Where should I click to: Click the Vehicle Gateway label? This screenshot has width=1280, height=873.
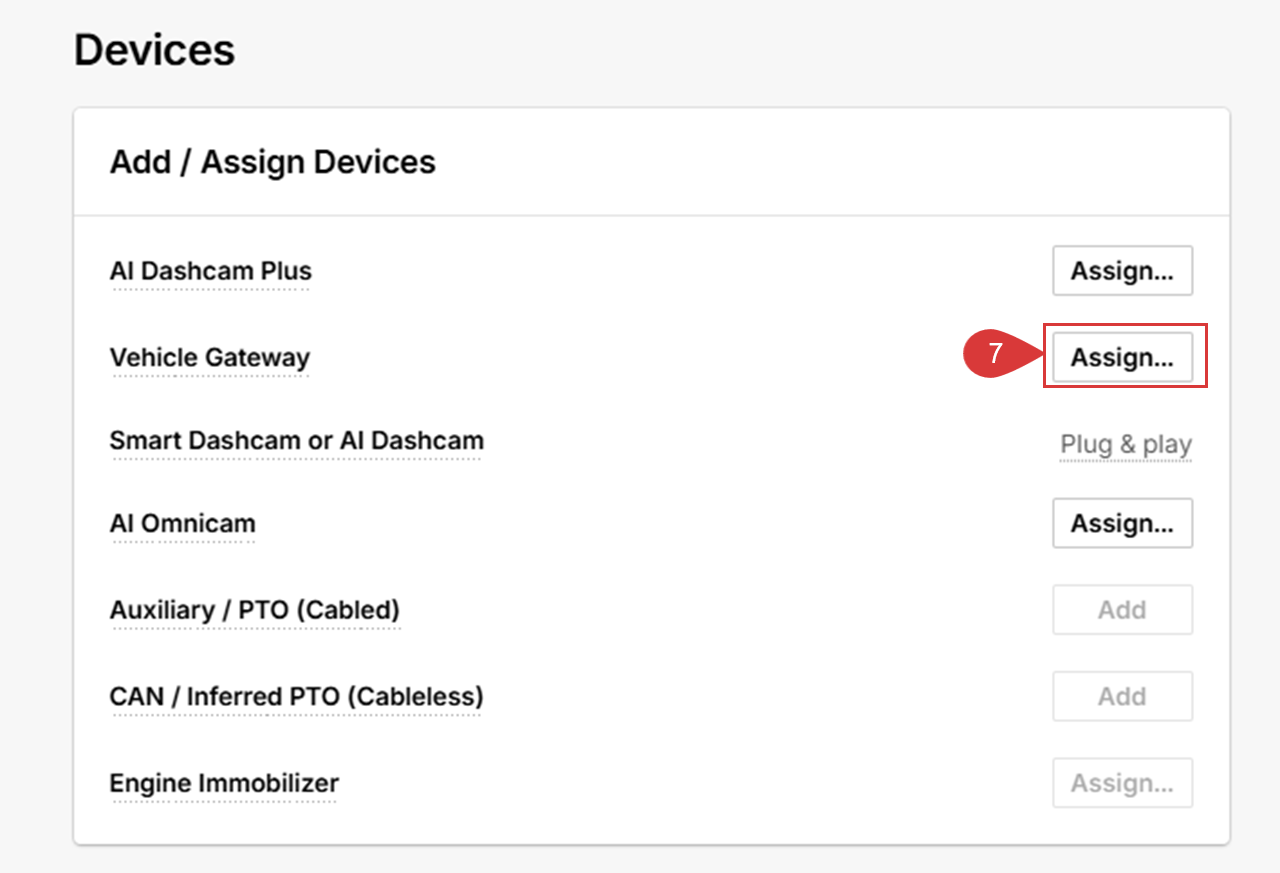[210, 358]
